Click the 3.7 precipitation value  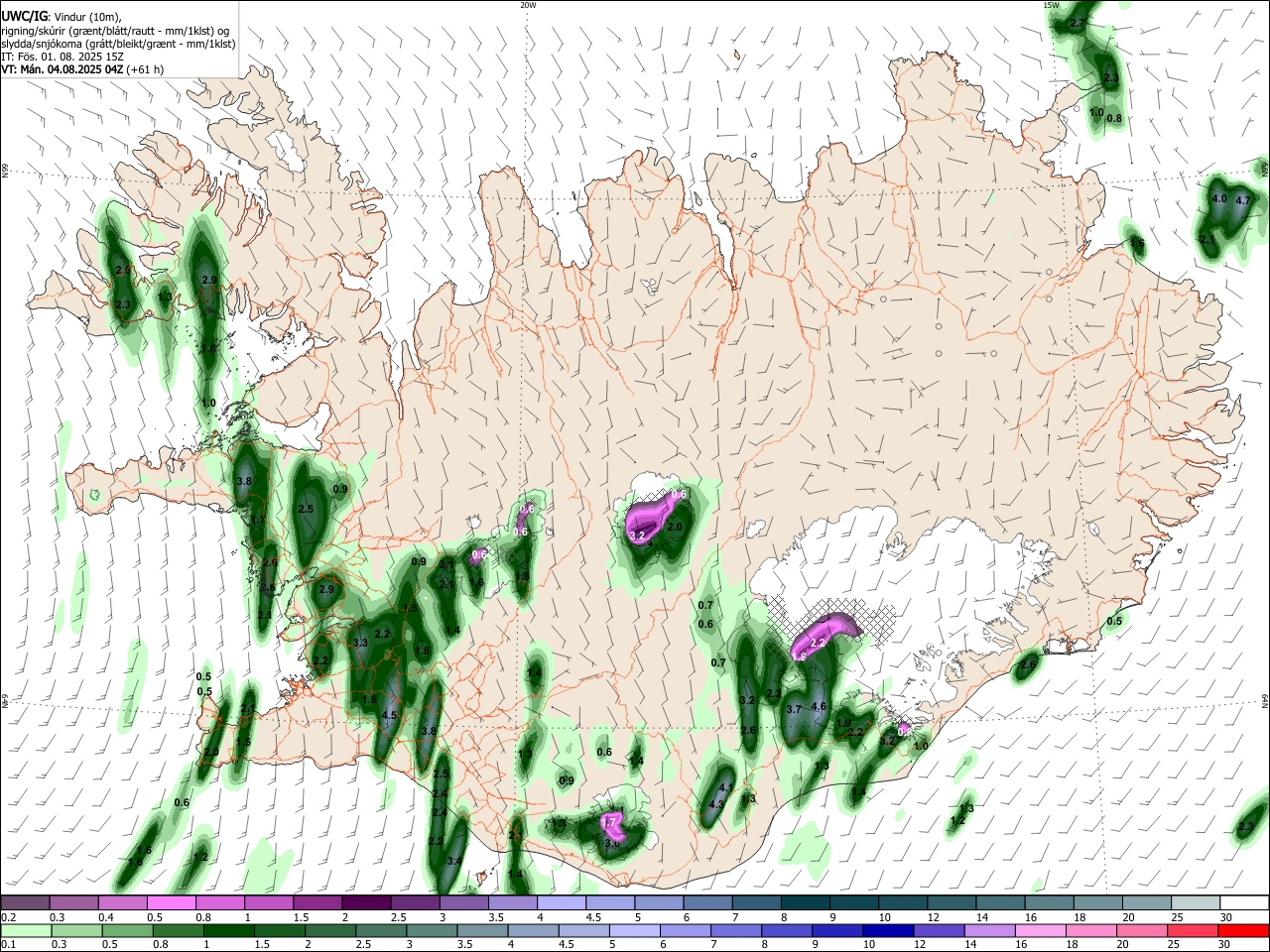[794, 709]
